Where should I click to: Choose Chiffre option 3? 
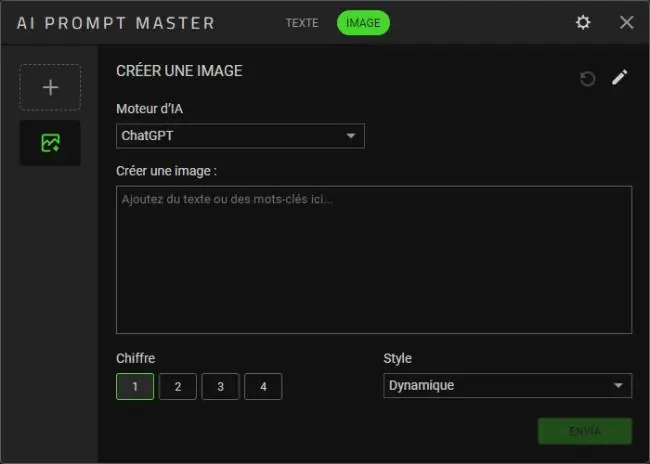click(221, 386)
